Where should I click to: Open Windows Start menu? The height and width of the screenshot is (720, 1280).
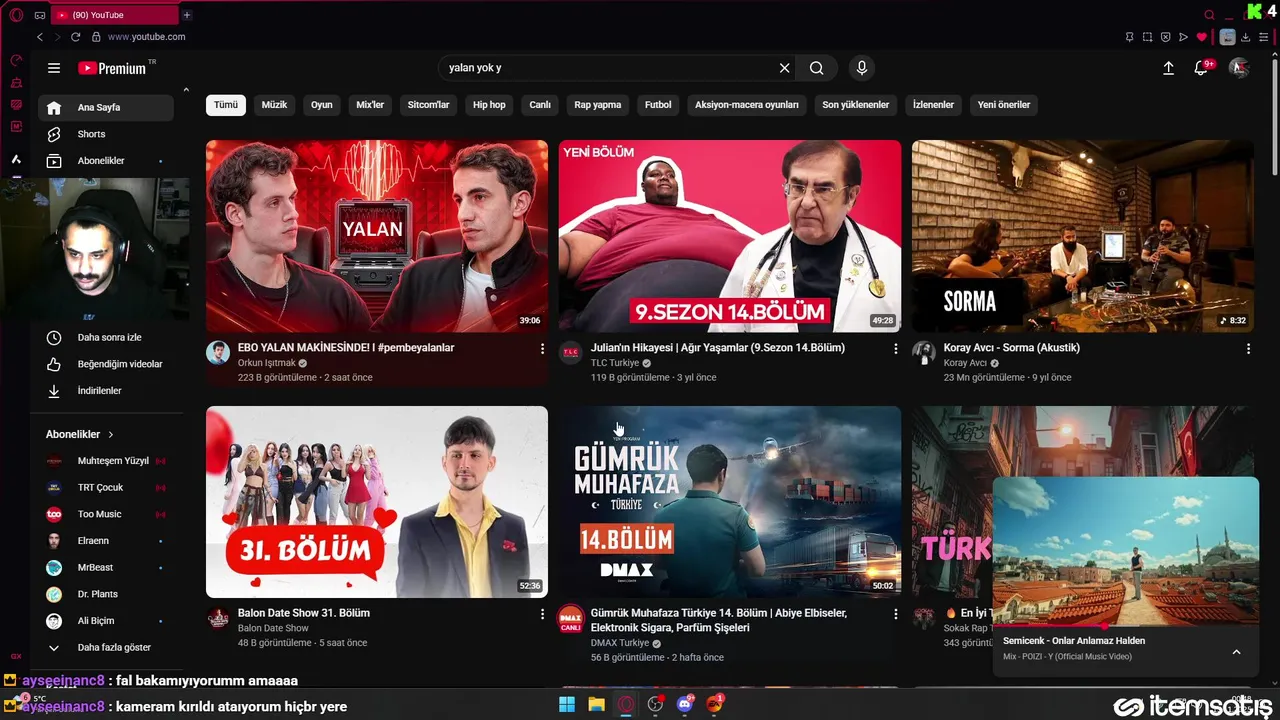(x=567, y=704)
